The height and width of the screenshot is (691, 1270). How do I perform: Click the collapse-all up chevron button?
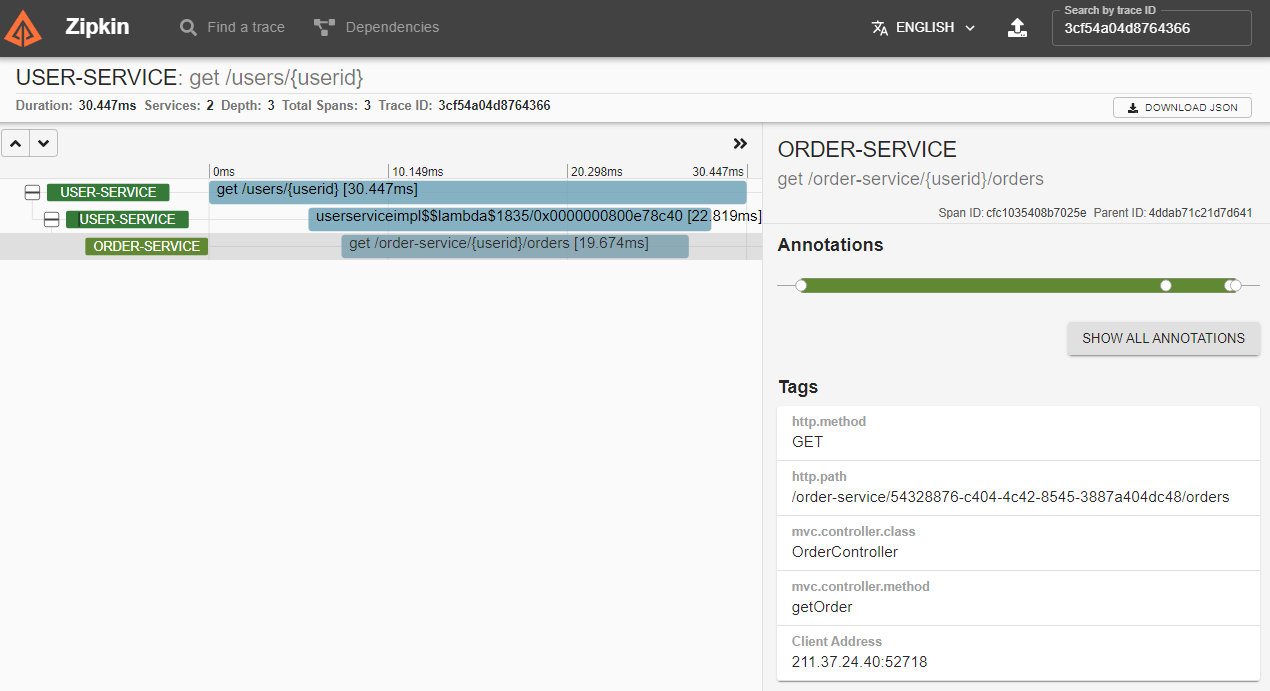click(x=16, y=144)
